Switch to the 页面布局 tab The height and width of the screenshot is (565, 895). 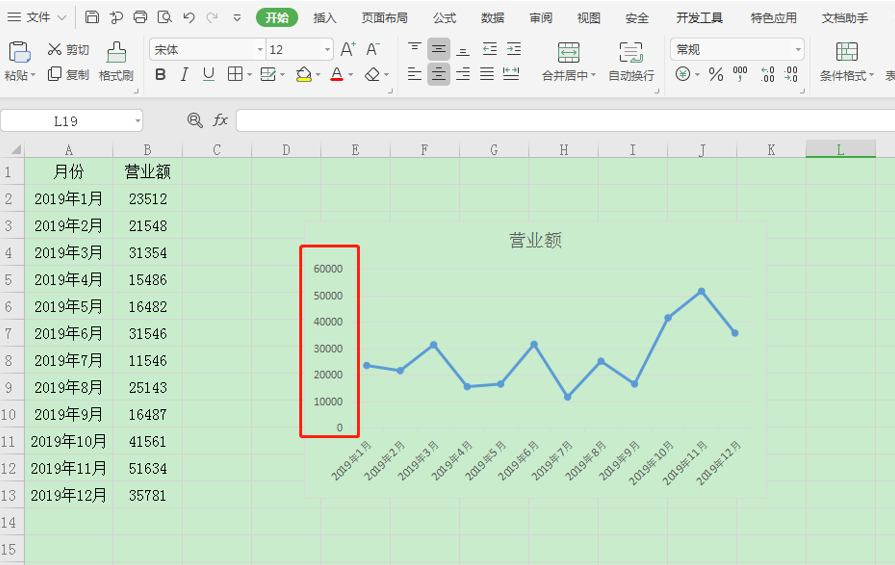click(385, 18)
